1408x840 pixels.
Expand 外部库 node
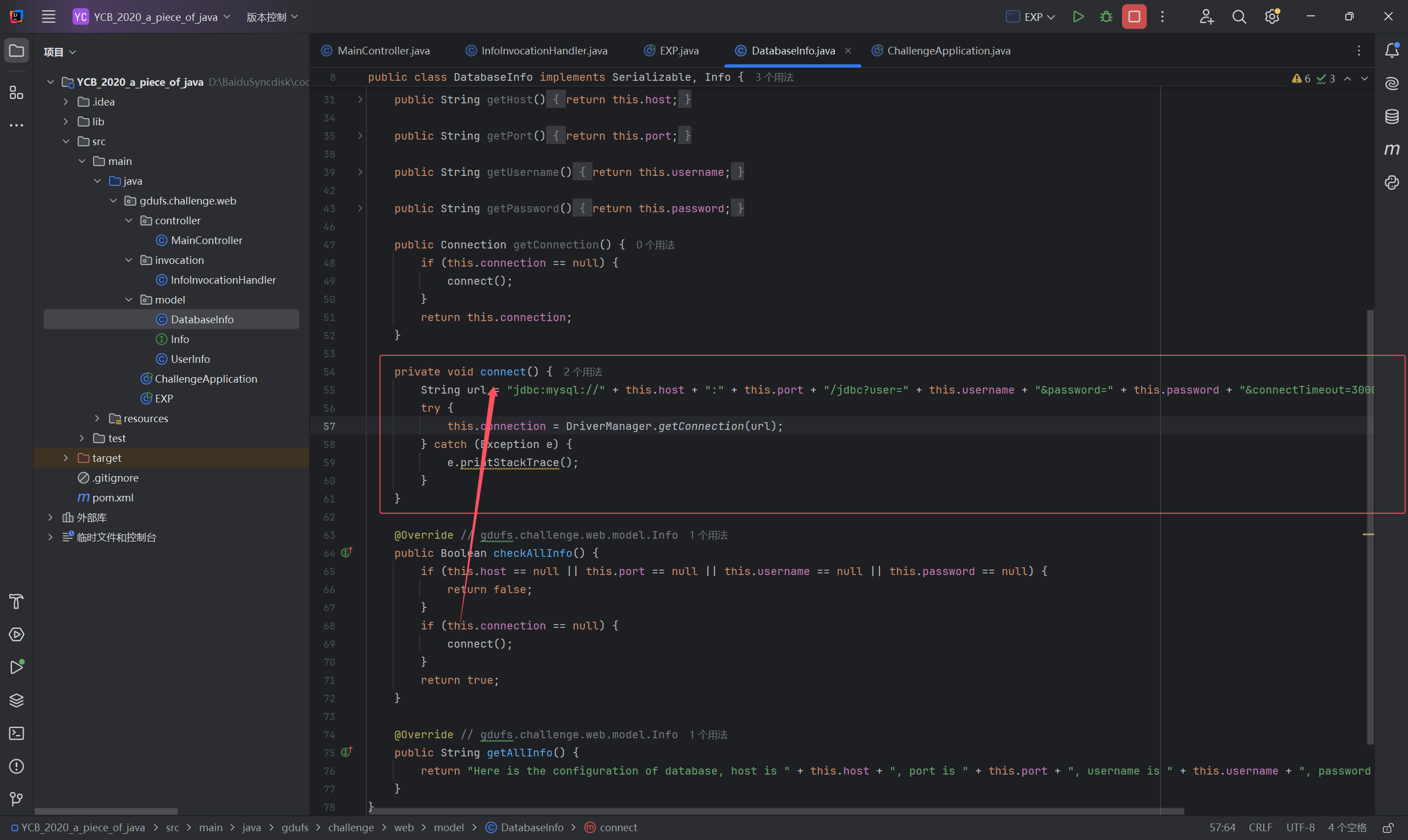pos(51,517)
